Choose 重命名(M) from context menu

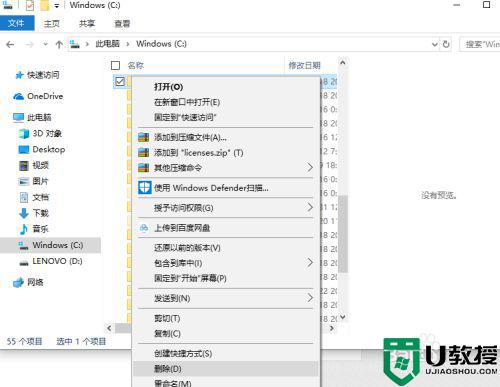[x=225, y=383]
